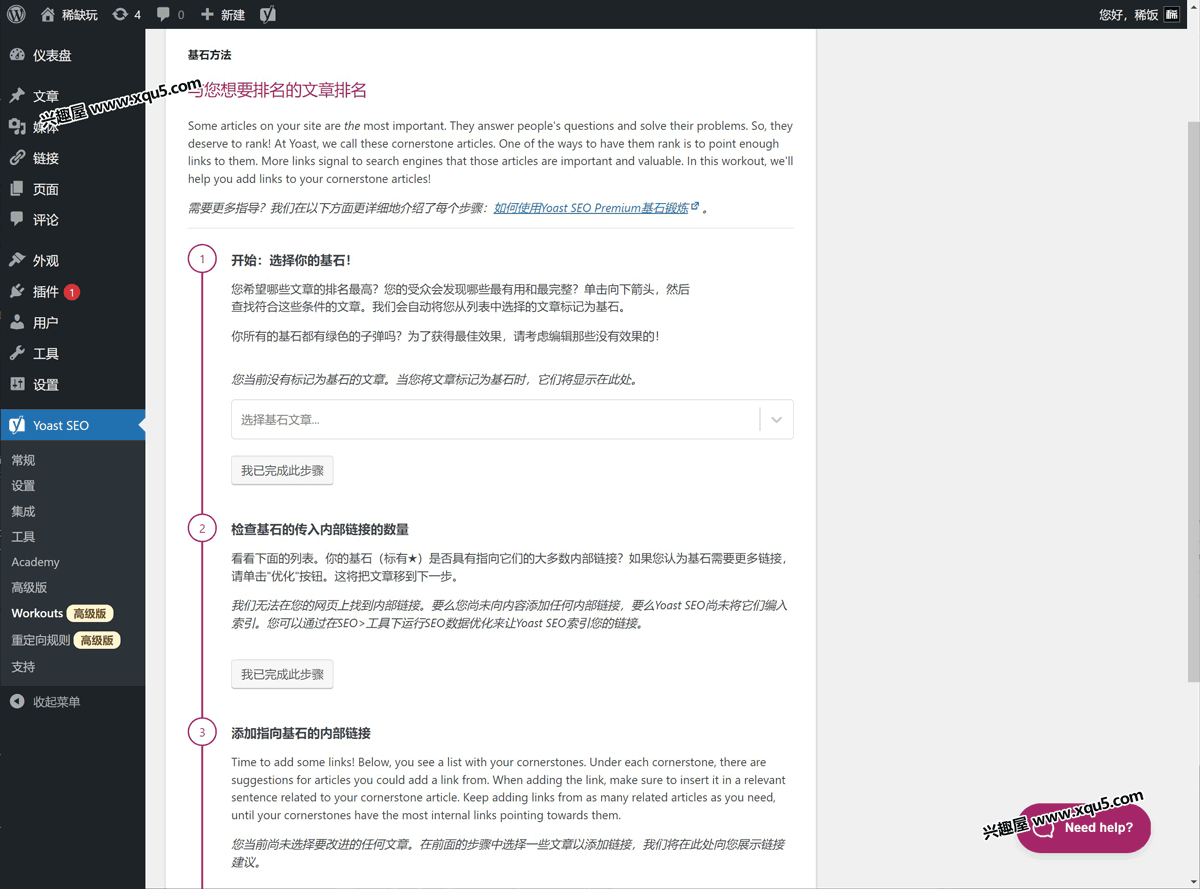Click the dashboard gauge icon
Viewport: 1200px width, 889px height.
point(17,55)
